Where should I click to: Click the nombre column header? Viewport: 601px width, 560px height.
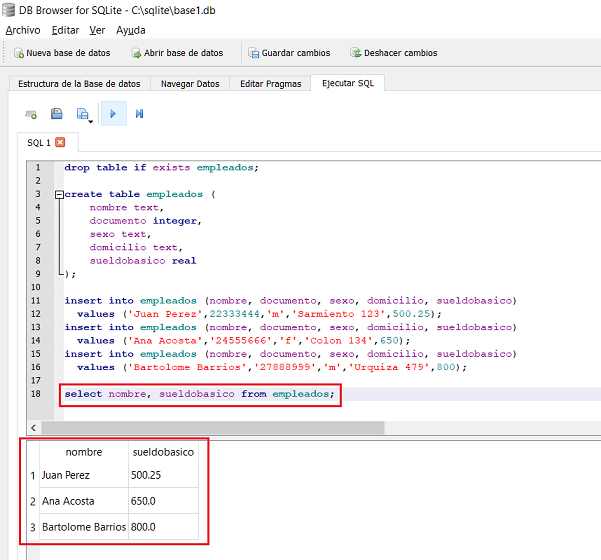click(x=84, y=452)
